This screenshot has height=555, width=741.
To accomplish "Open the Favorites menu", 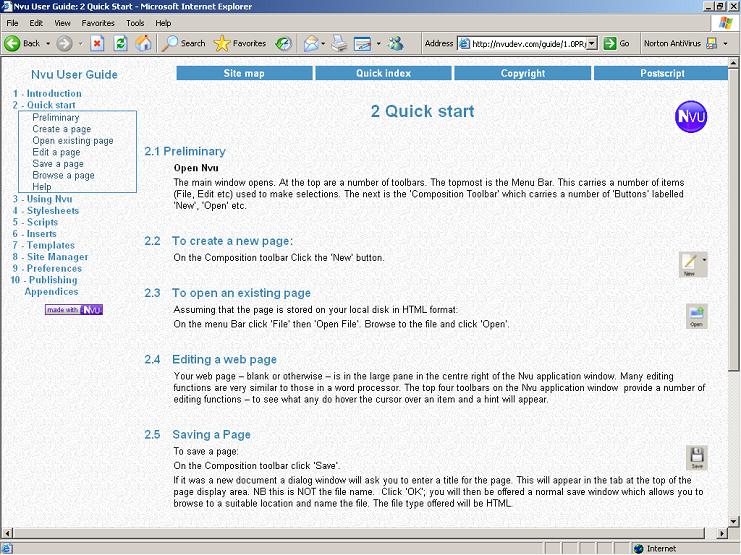I will click(98, 22).
